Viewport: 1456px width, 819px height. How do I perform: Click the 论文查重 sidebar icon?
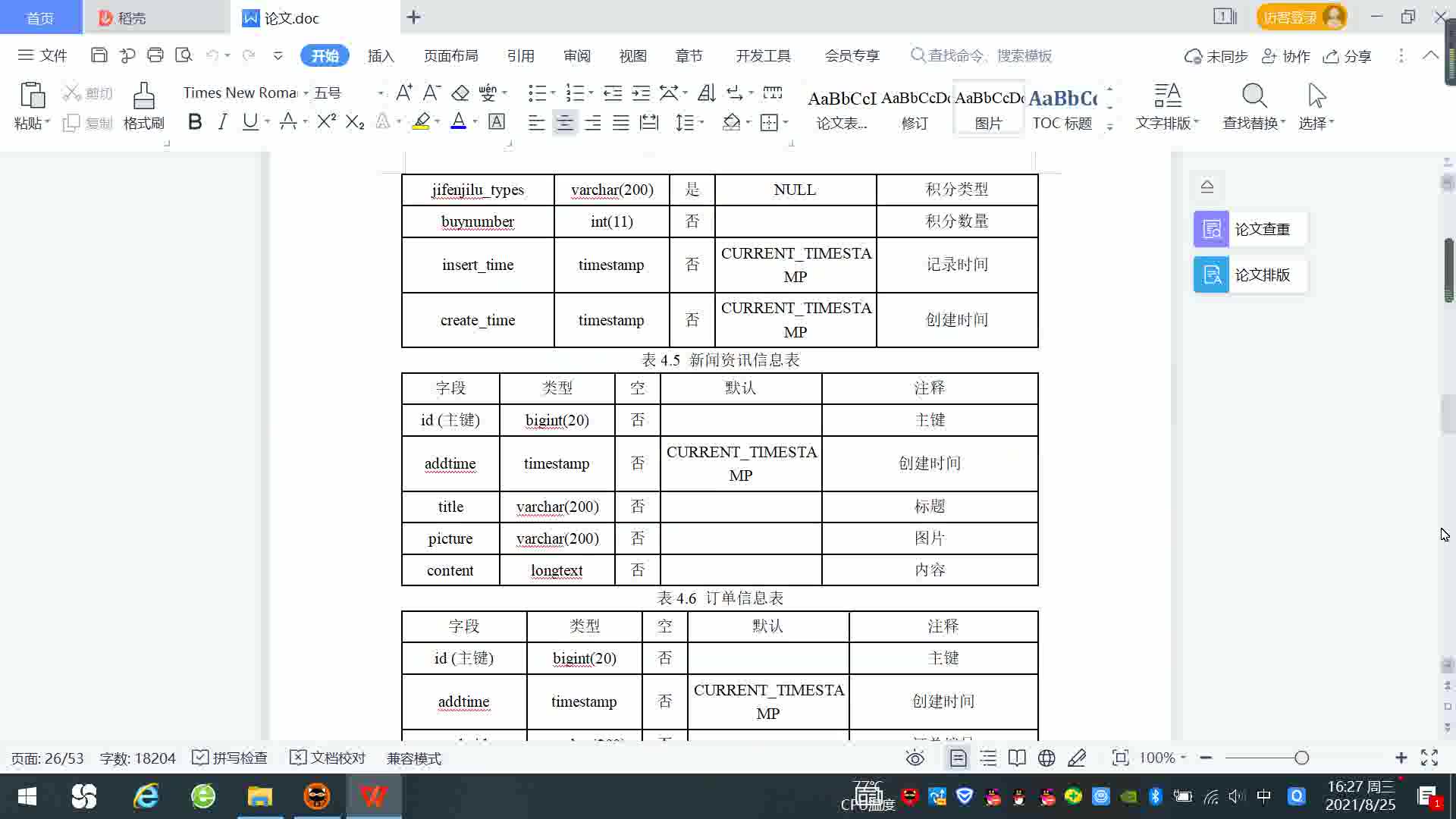pos(1211,229)
